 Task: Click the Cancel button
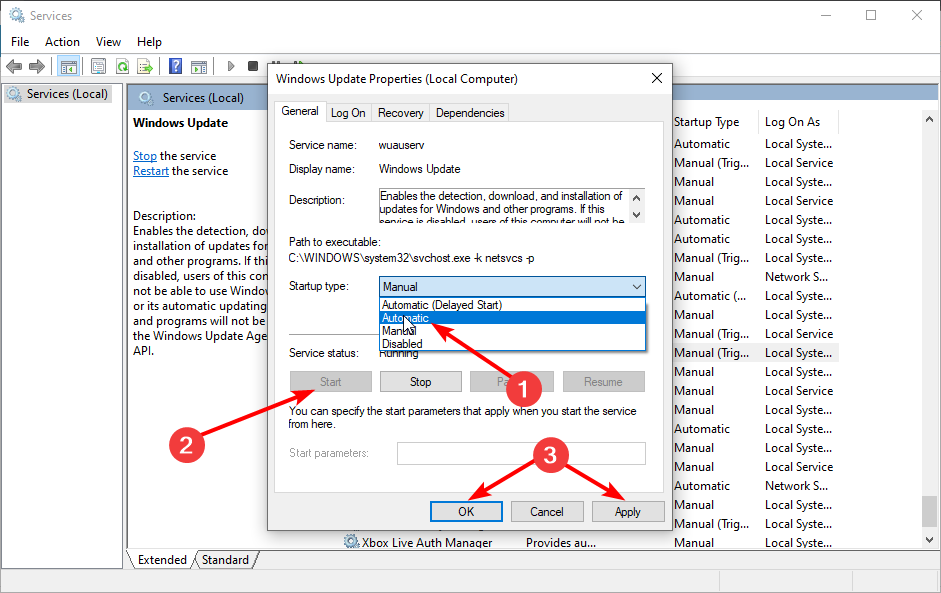click(x=547, y=512)
